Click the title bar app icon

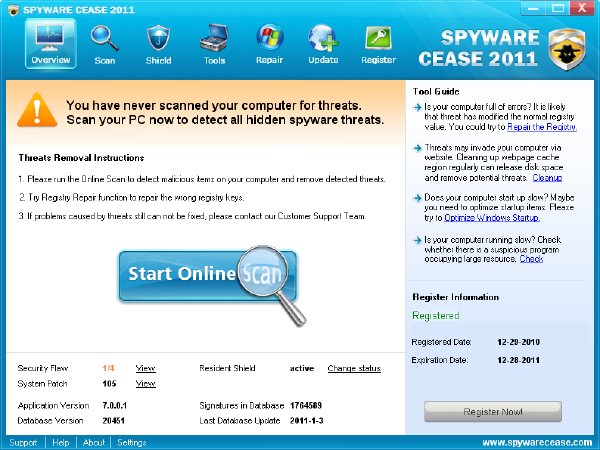click(x=13, y=10)
